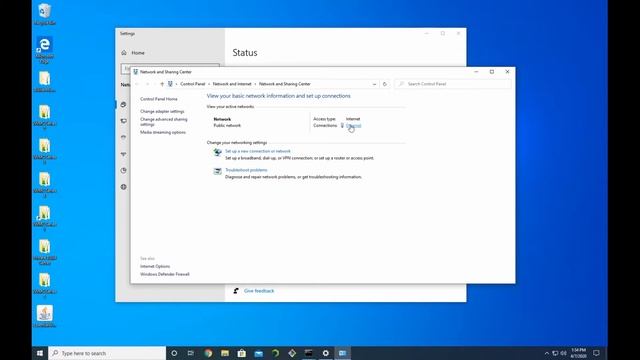Show hidden system tray icons
640x360 pixels.
click(547, 353)
